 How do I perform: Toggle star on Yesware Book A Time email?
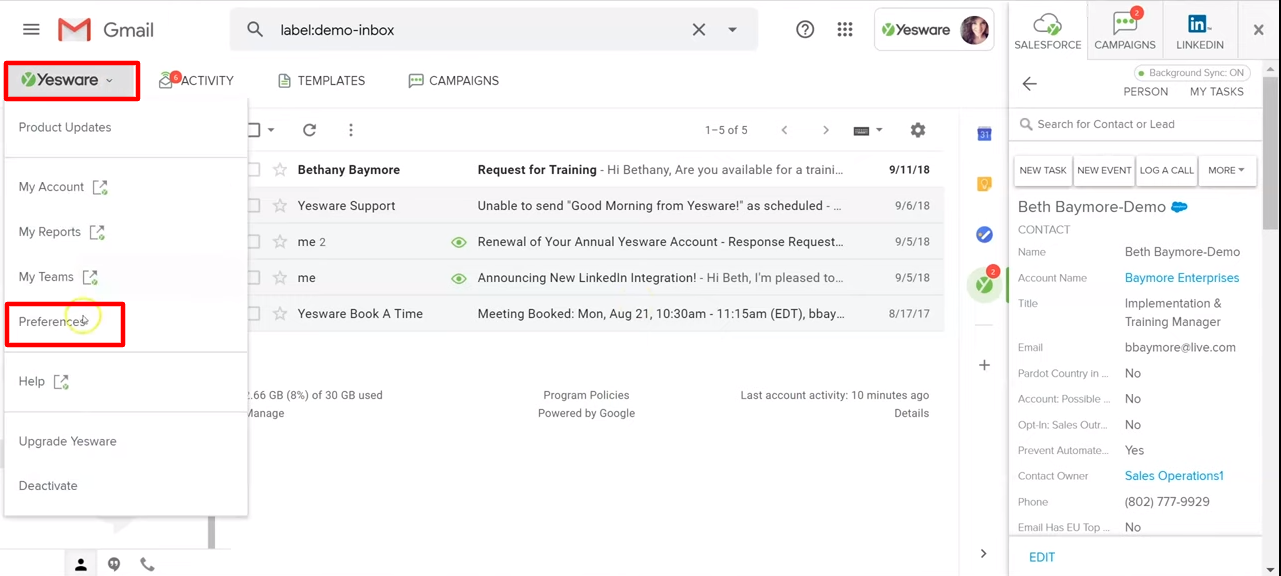(x=280, y=314)
